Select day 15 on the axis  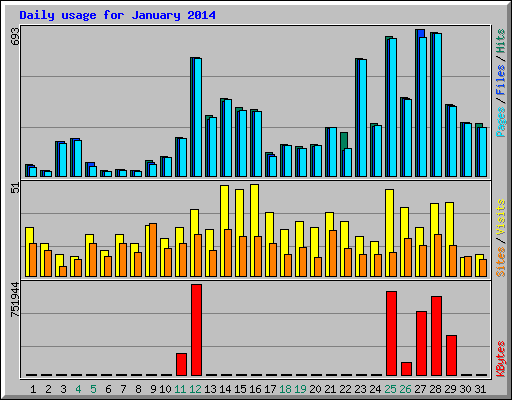240,389
